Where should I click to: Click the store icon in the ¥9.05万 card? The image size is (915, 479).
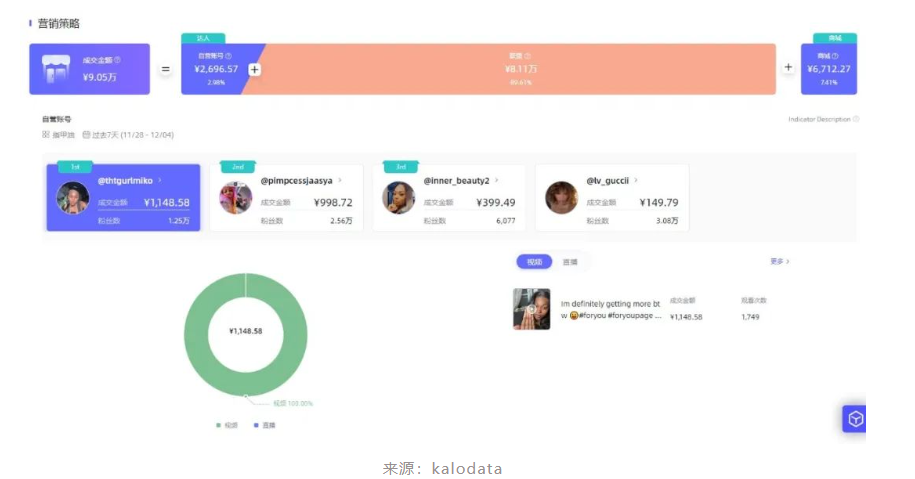56,69
